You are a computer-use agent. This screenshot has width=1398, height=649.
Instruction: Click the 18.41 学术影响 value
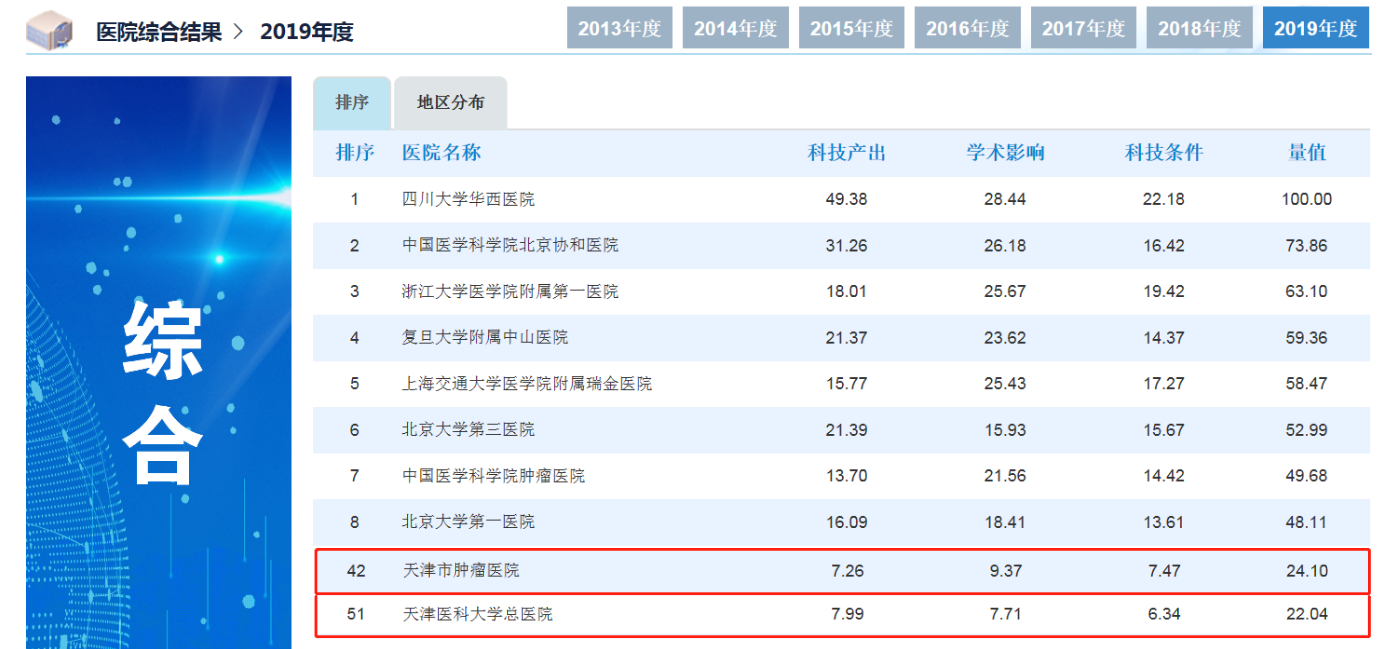pyautogui.click(x=1005, y=521)
